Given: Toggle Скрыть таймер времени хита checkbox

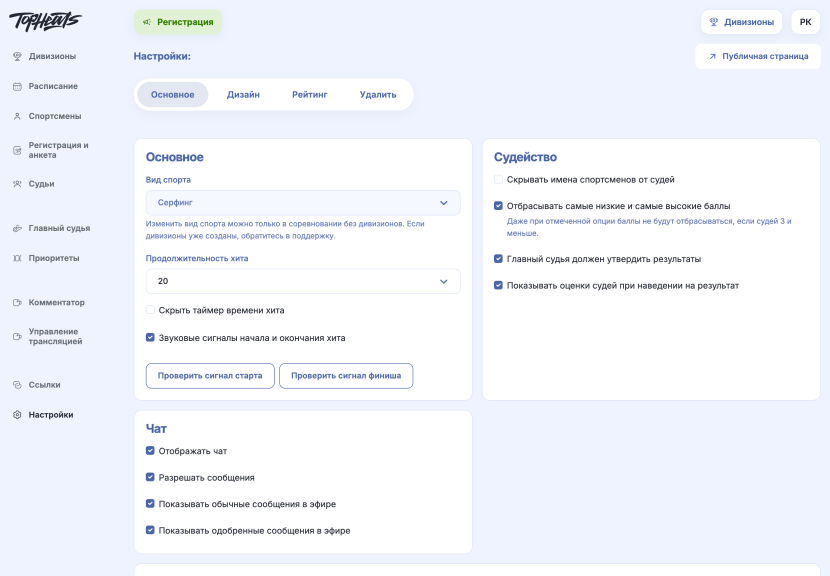Looking at the screenshot, I should coord(150,310).
